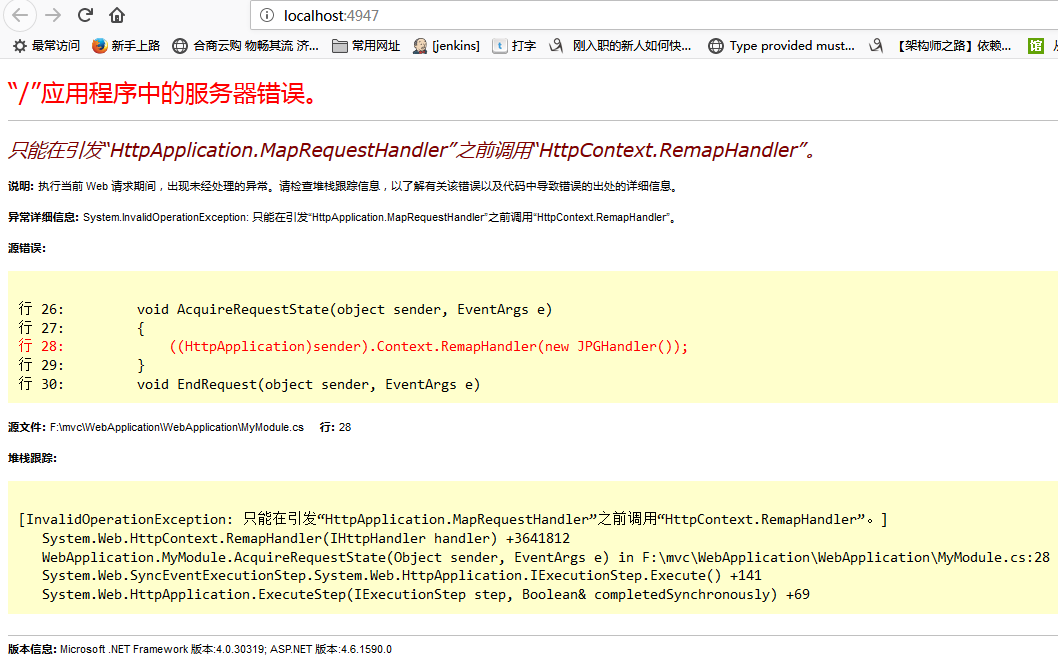The height and width of the screenshot is (658, 1058).
Task: Click the red server error heading
Action: click(x=163, y=93)
